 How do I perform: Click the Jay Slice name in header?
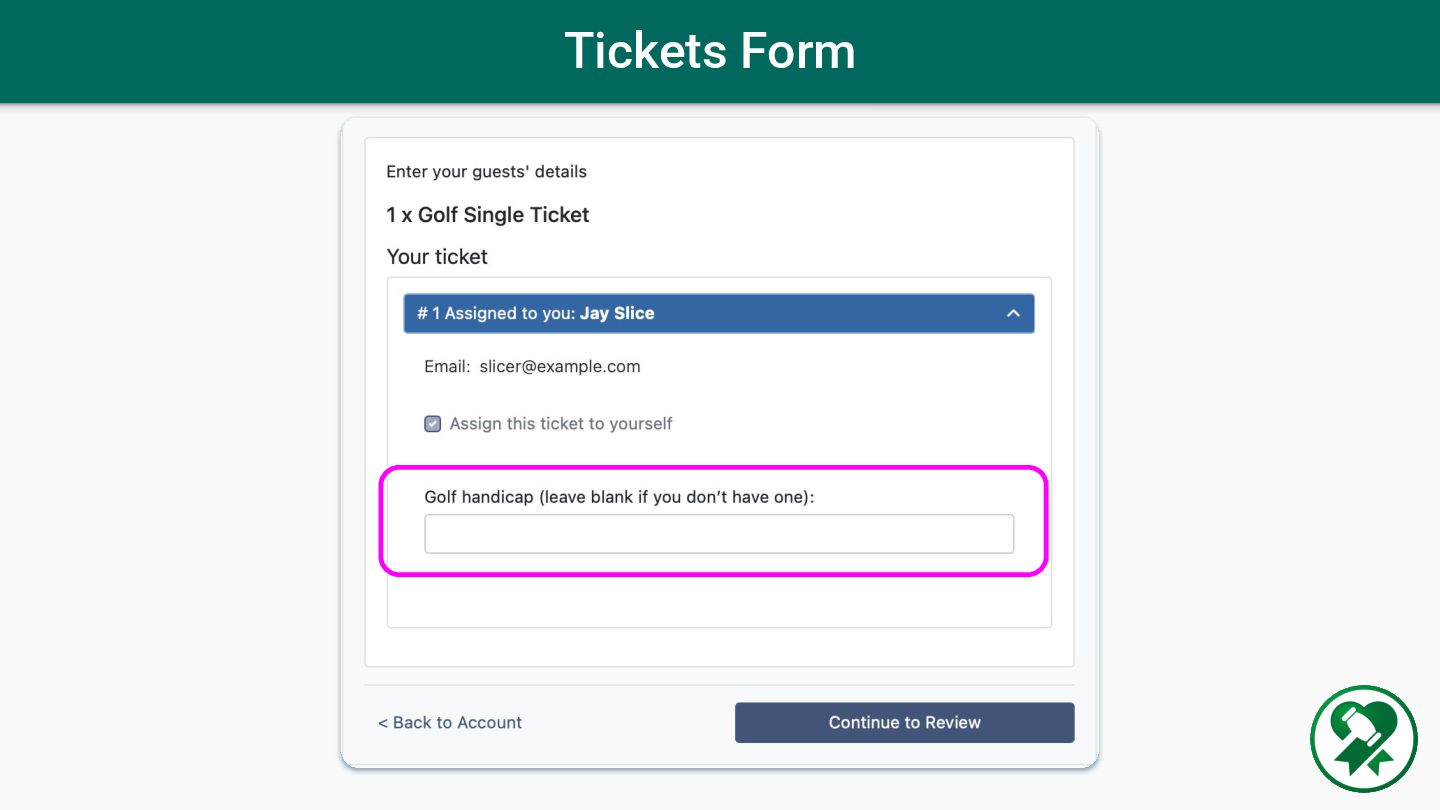tap(617, 313)
